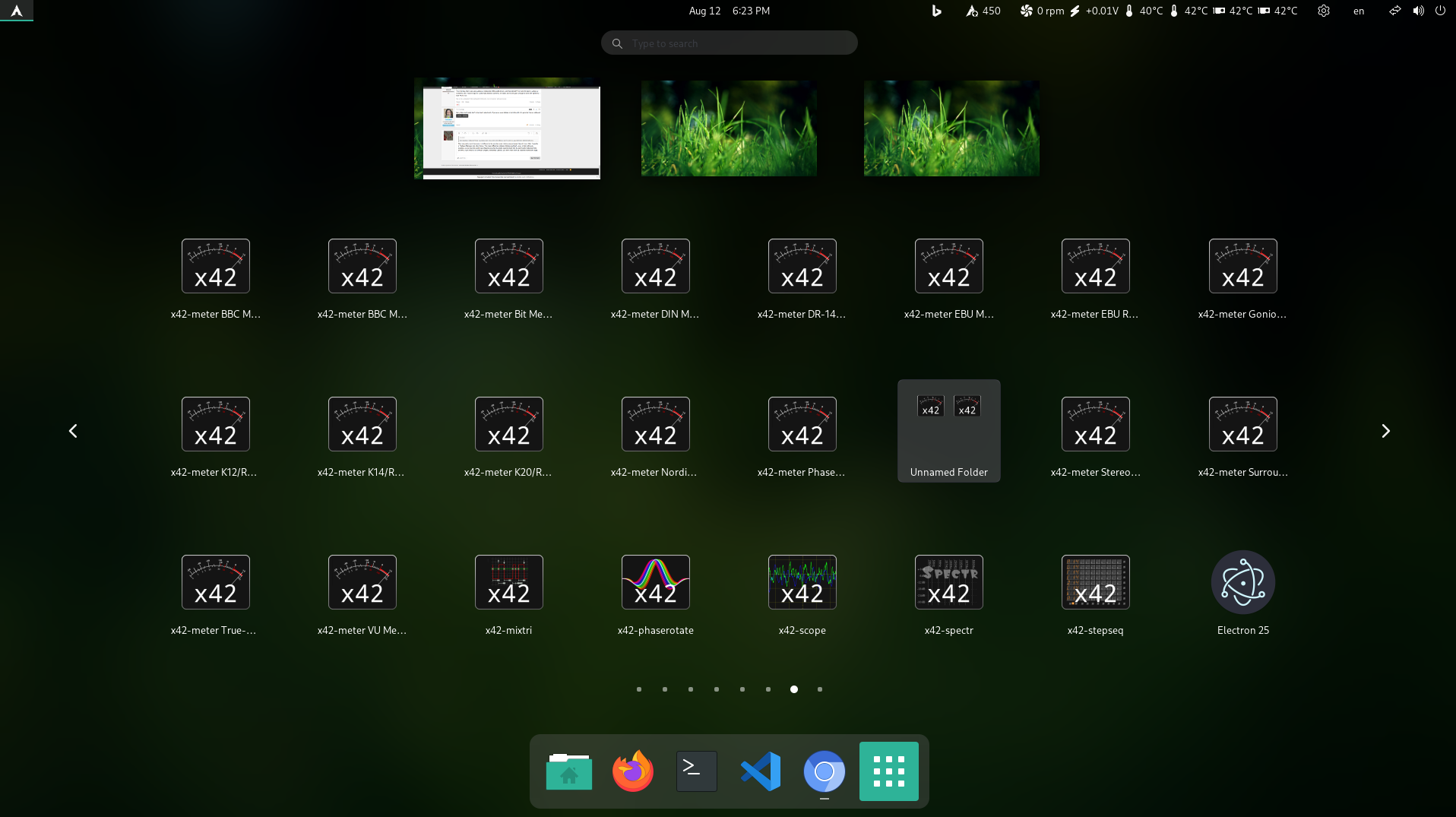This screenshot has height=817, width=1456.
Task: Click Arch logo Activities button
Action: (x=17, y=11)
